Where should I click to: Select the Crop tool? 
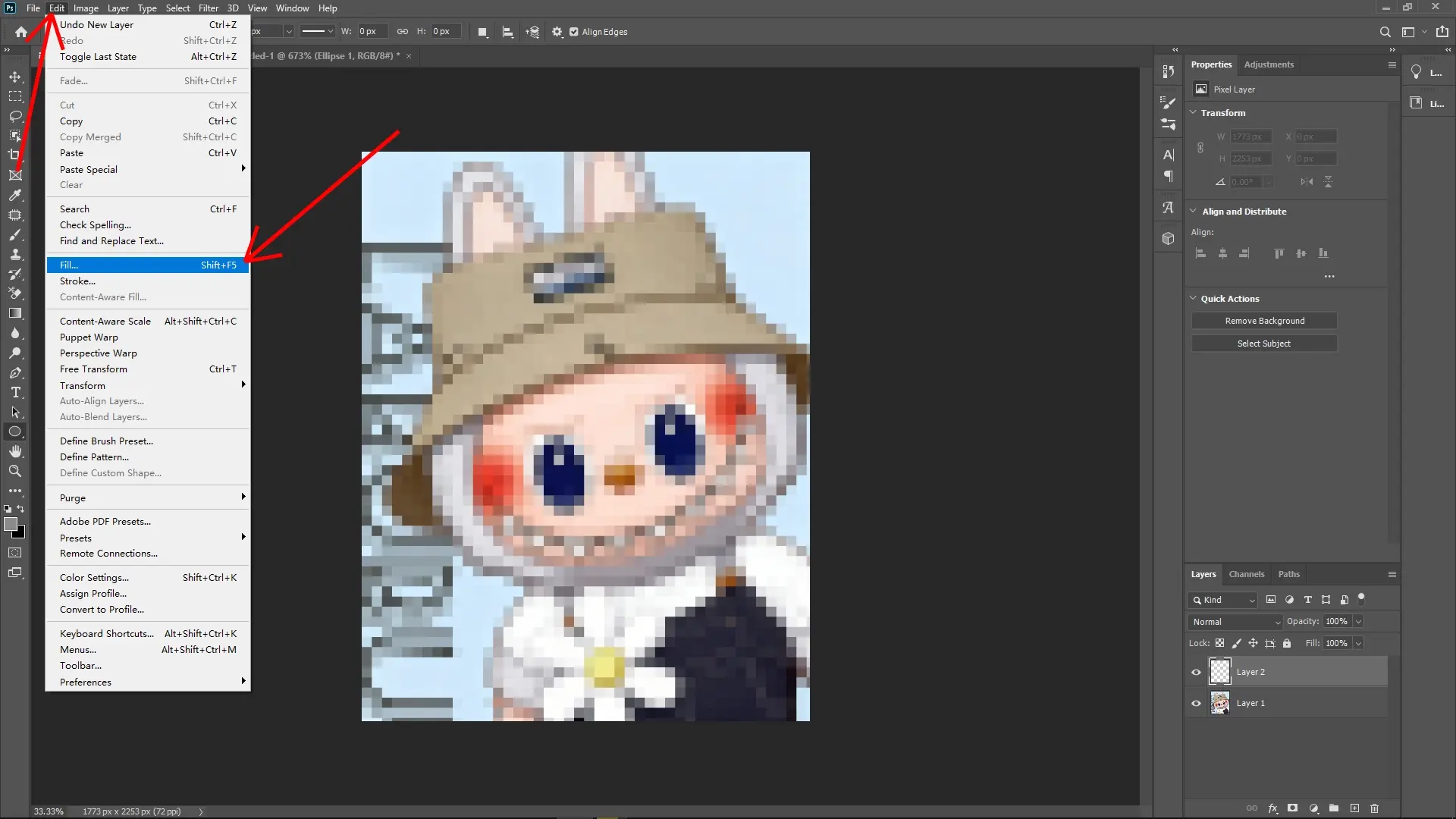15,155
